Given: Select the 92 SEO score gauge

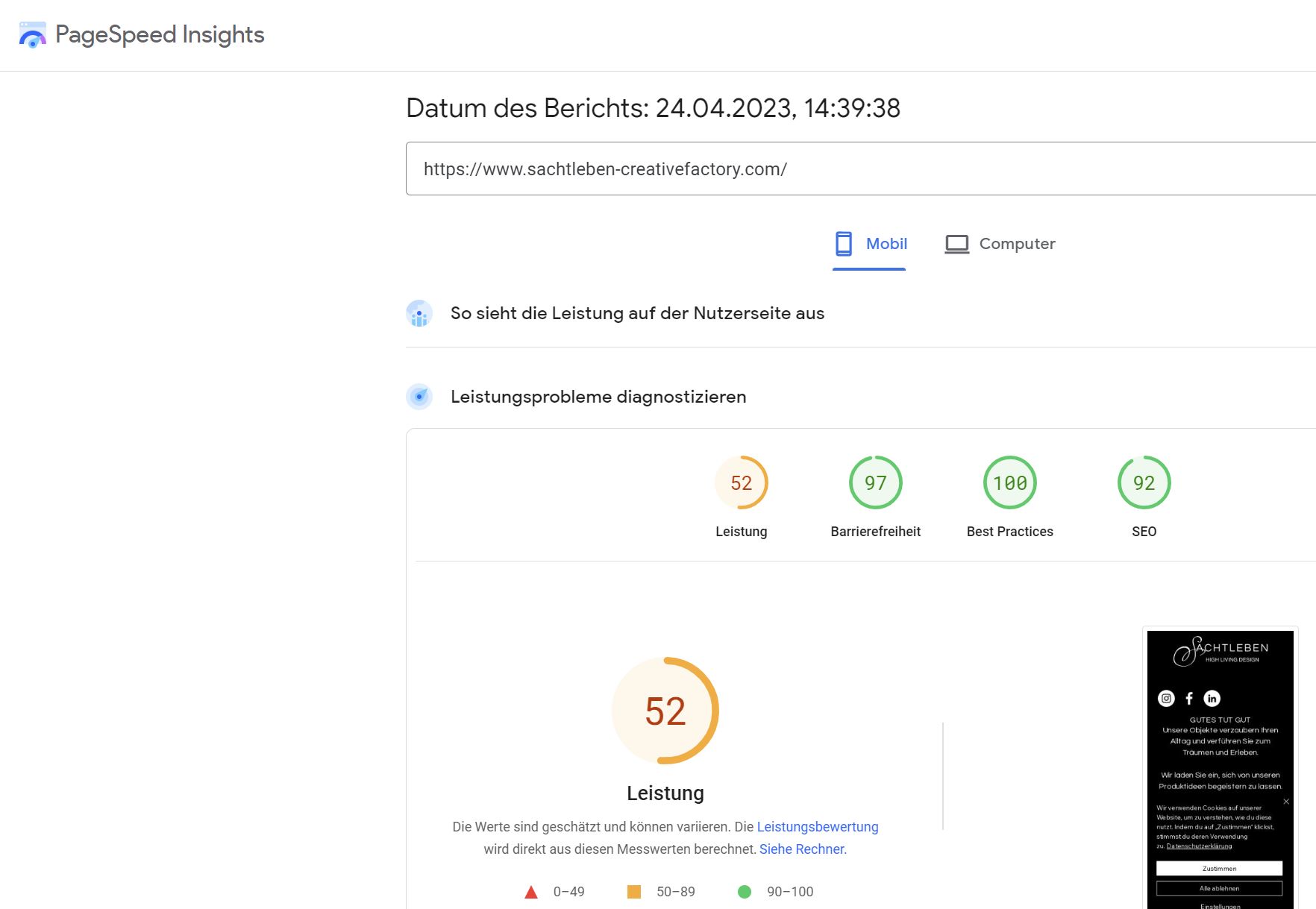Looking at the screenshot, I should pyautogui.click(x=1144, y=482).
